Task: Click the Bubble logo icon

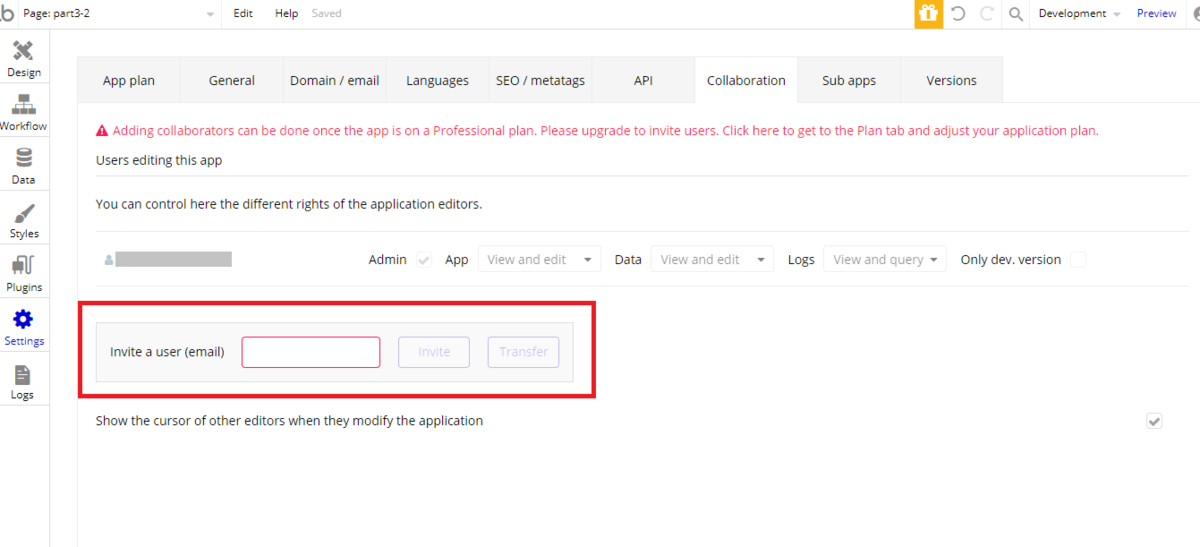Action: pyautogui.click(x=7, y=13)
